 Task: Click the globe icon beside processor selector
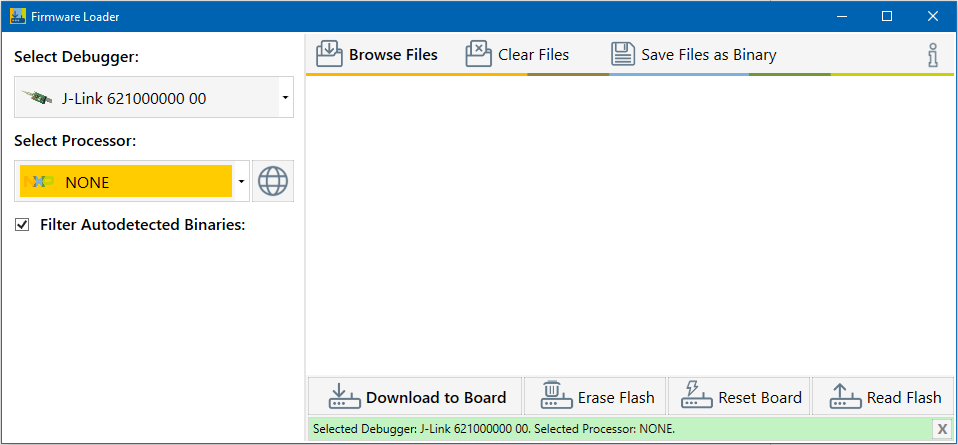pos(273,181)
